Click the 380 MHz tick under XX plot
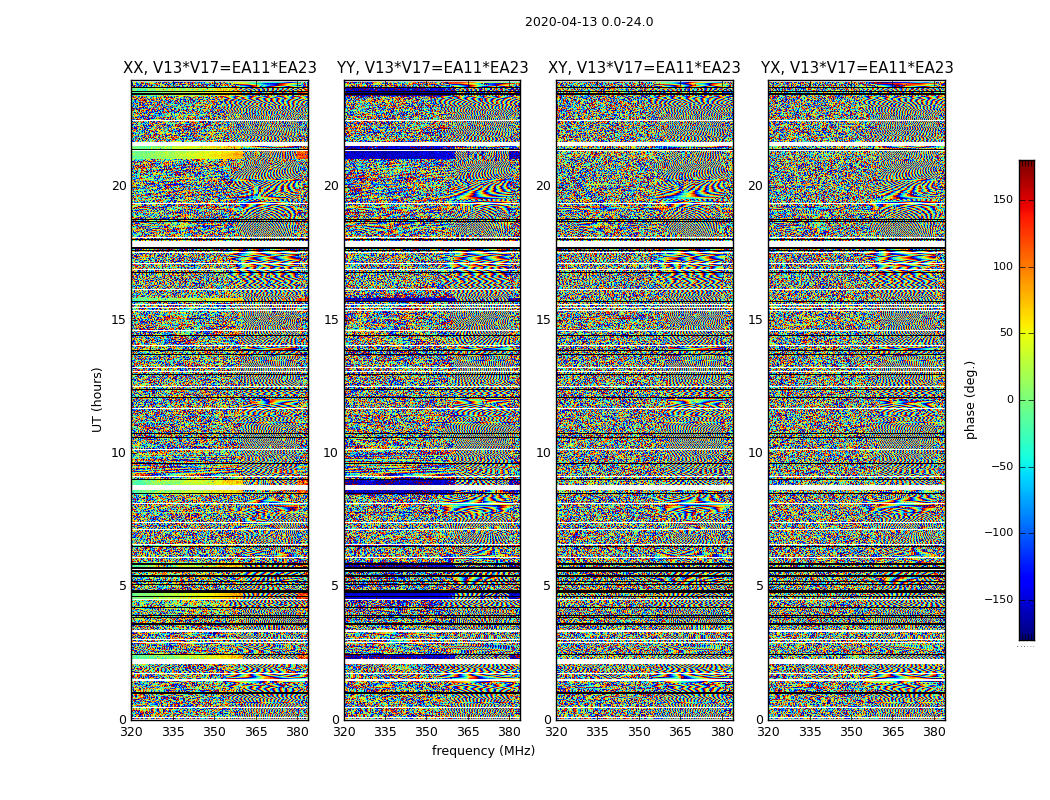The height and width of the screenshot is (800, 1050). 297,732
